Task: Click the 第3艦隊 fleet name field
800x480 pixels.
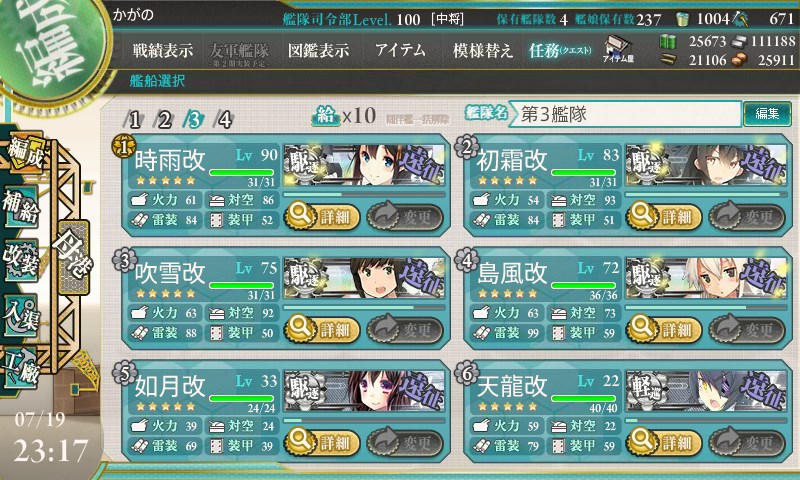Action: (x=626, y=114)
